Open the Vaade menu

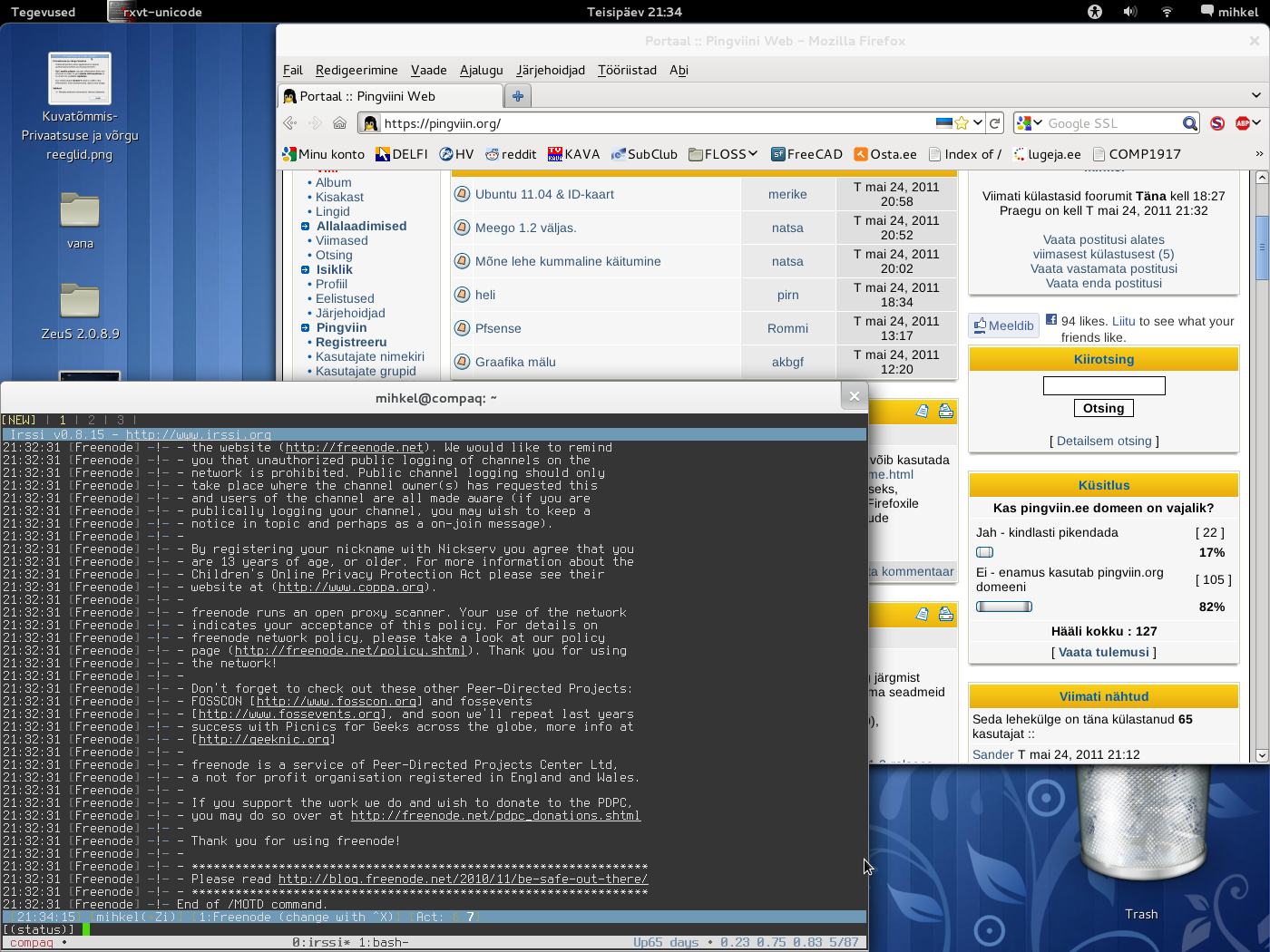(x=428, y=70)
